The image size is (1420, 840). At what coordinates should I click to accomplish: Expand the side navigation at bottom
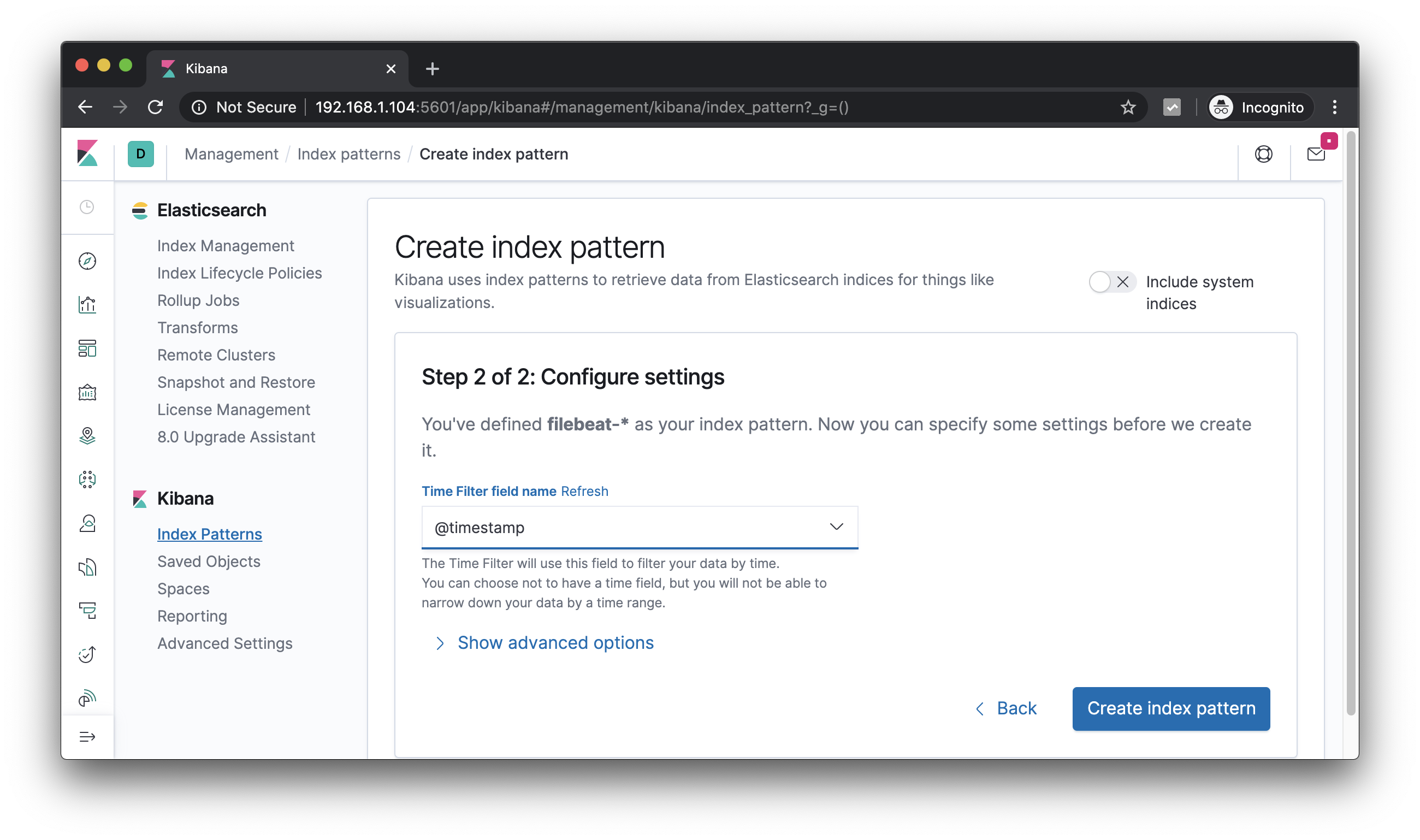click(87, 736)
